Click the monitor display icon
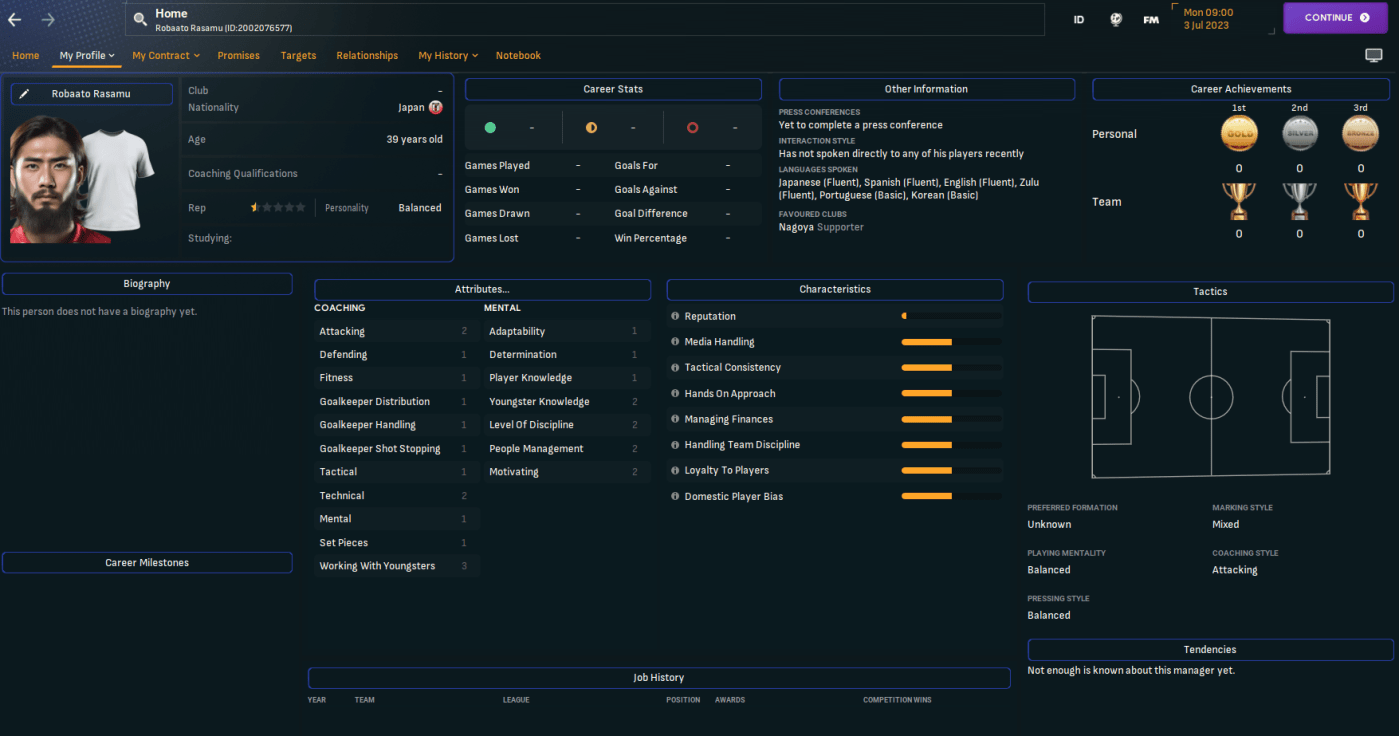This screenshot has height=736, width=1399. coord(1373,56)
